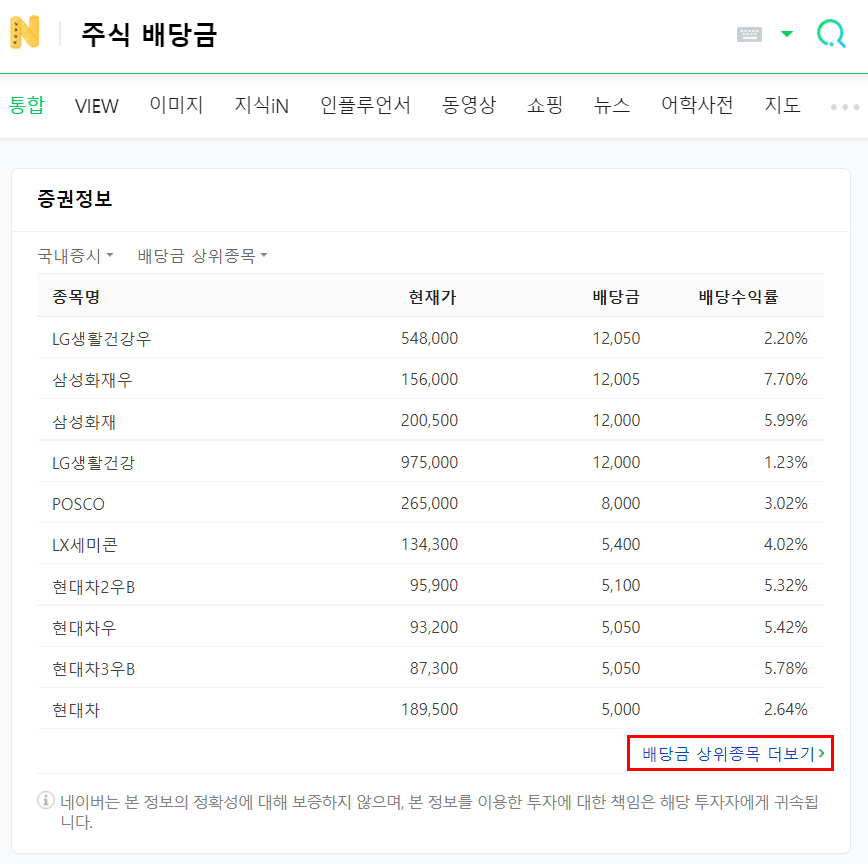
Task: Expand the 배당금 상위종목 dropdown
Action: click(203, 256)
